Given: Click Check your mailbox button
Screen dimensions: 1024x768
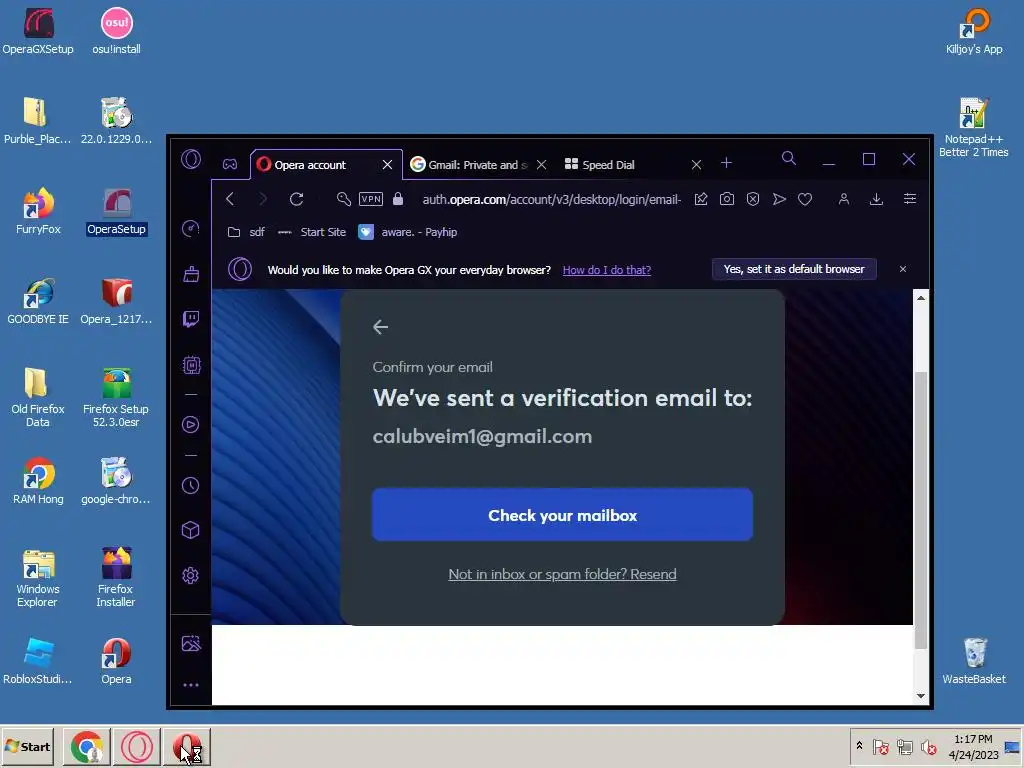Looking at the screenshot, I should [562, 515].
